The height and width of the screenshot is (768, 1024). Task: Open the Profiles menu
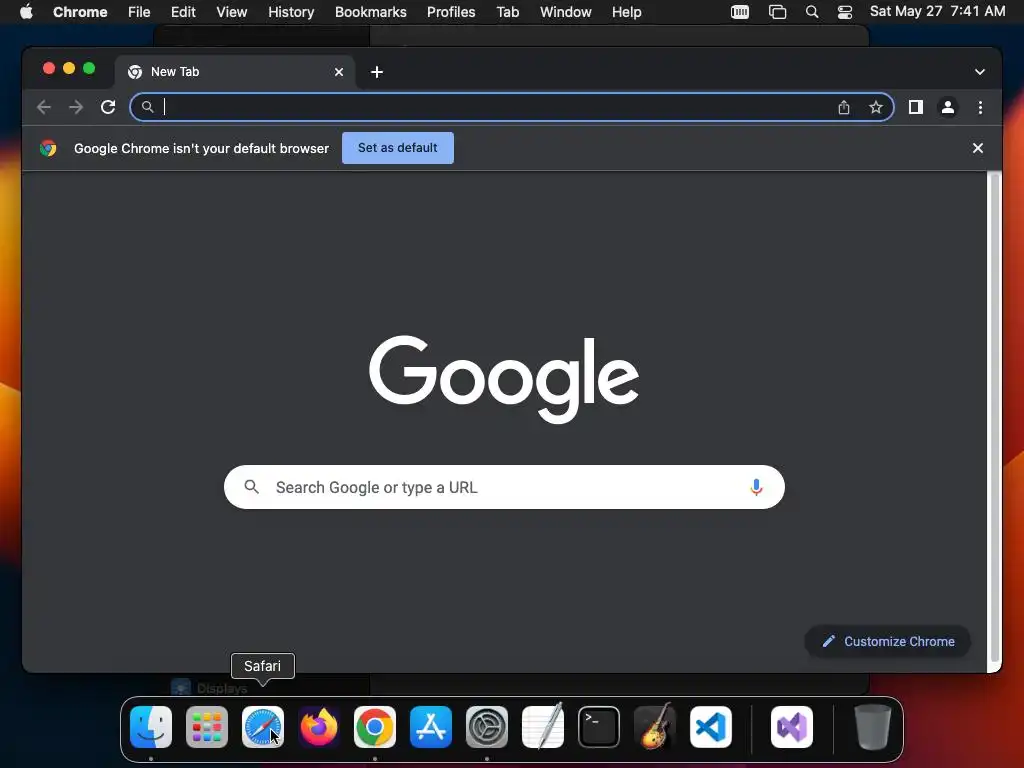click(451, 12)
